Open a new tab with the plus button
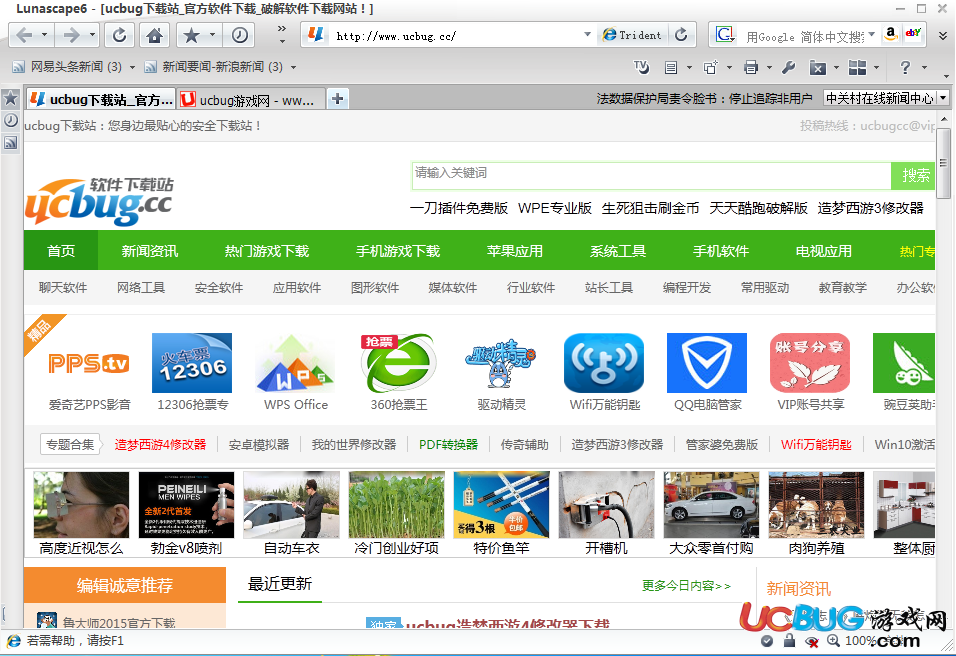The width and height of the screenshot is (956, 656). click(x=338, y=99)
